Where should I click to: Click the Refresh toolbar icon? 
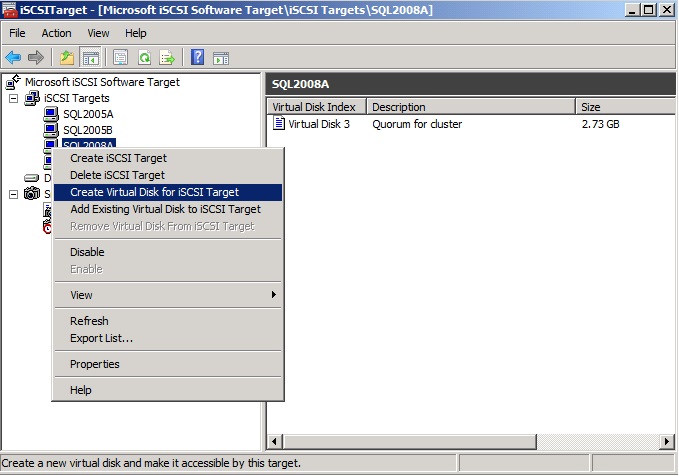click(x=144, y=57)
